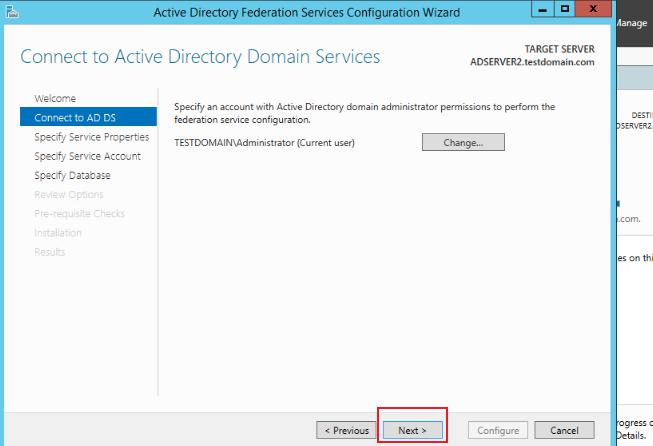The width and height of the screenshot is (653, 446).
Task: Go back with the Previous button
Action: [x=346, y=430]
